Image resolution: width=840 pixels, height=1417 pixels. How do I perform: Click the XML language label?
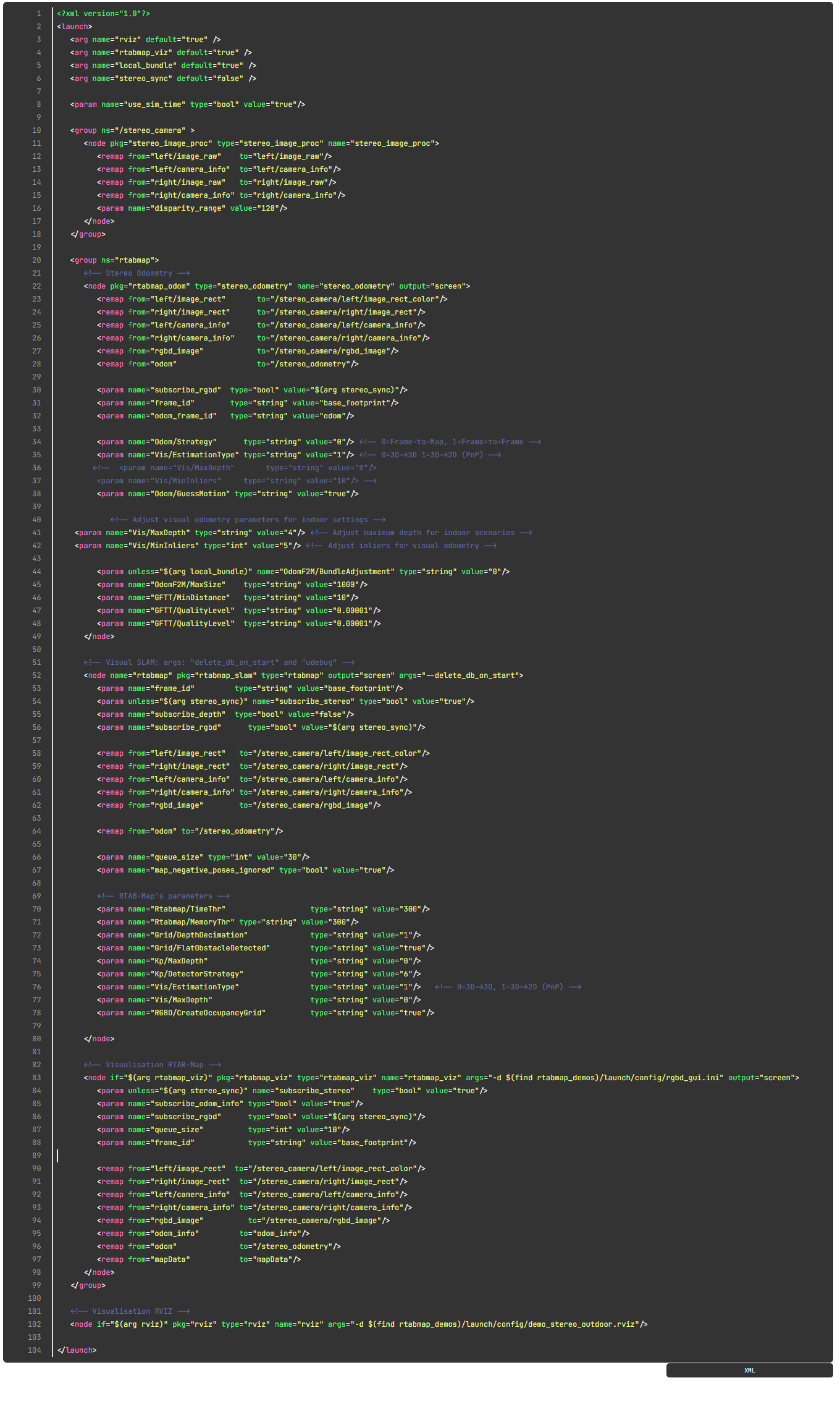pyautogui.click(x=749, y=1370)
